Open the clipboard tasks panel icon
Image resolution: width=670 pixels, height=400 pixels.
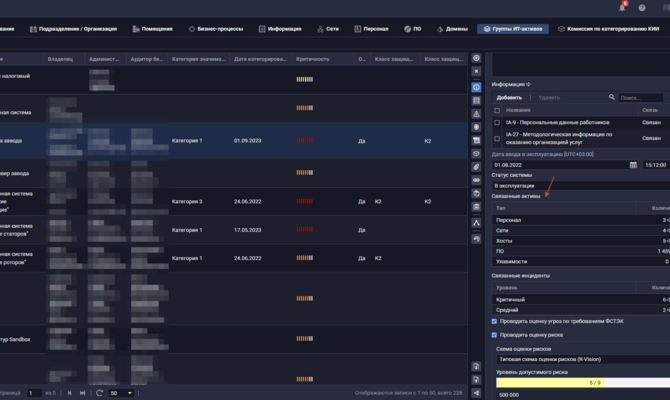(476, 207)
